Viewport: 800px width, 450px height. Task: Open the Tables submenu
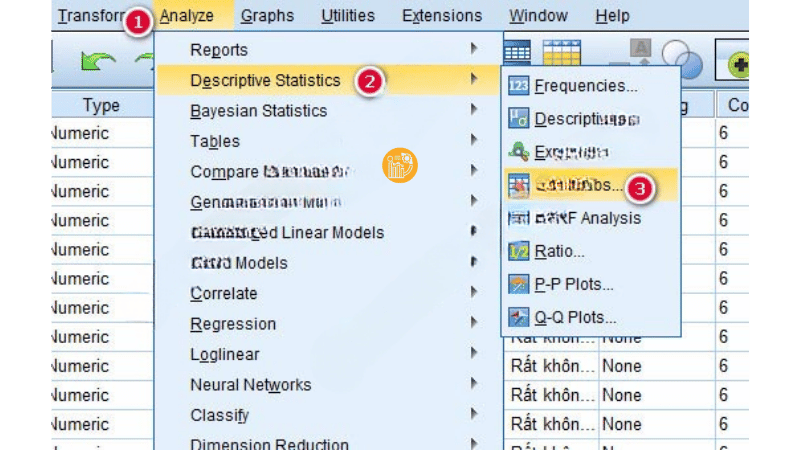click(328, 141)
